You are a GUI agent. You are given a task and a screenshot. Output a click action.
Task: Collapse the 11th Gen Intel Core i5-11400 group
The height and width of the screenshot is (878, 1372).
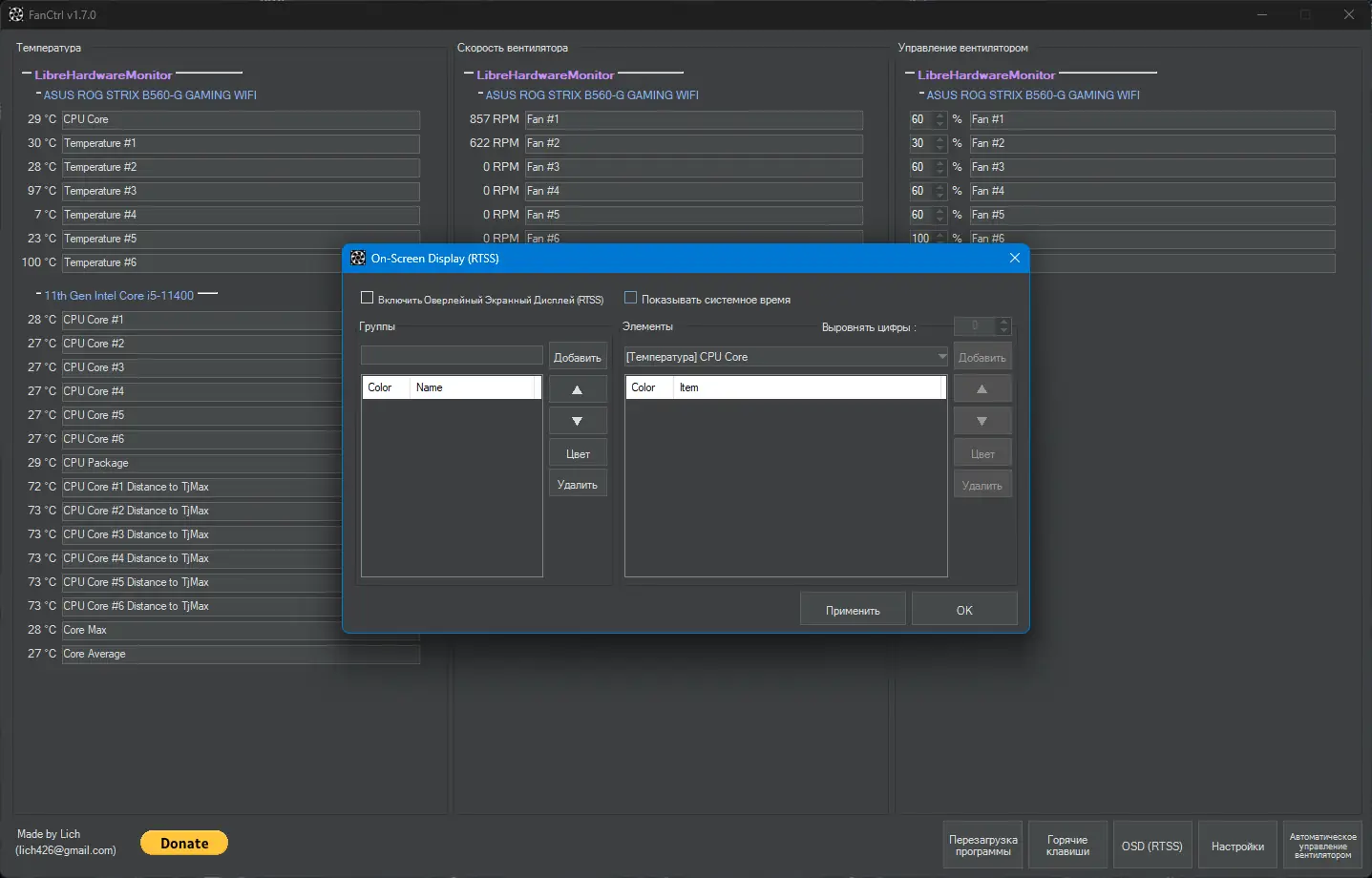(x=38, y=294)
